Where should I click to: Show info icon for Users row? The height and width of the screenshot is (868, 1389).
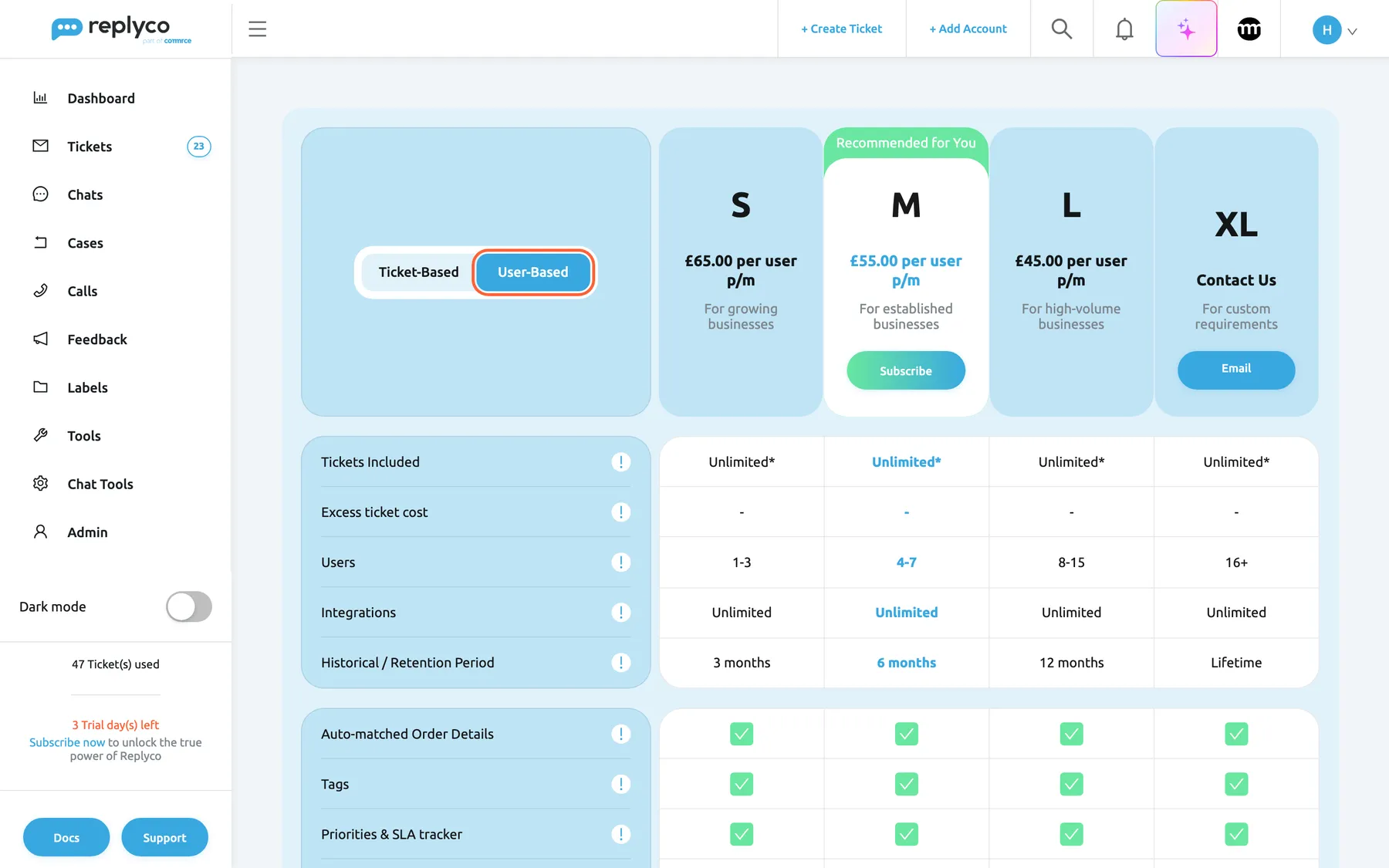pyautogui.click(x=620, y=562)
